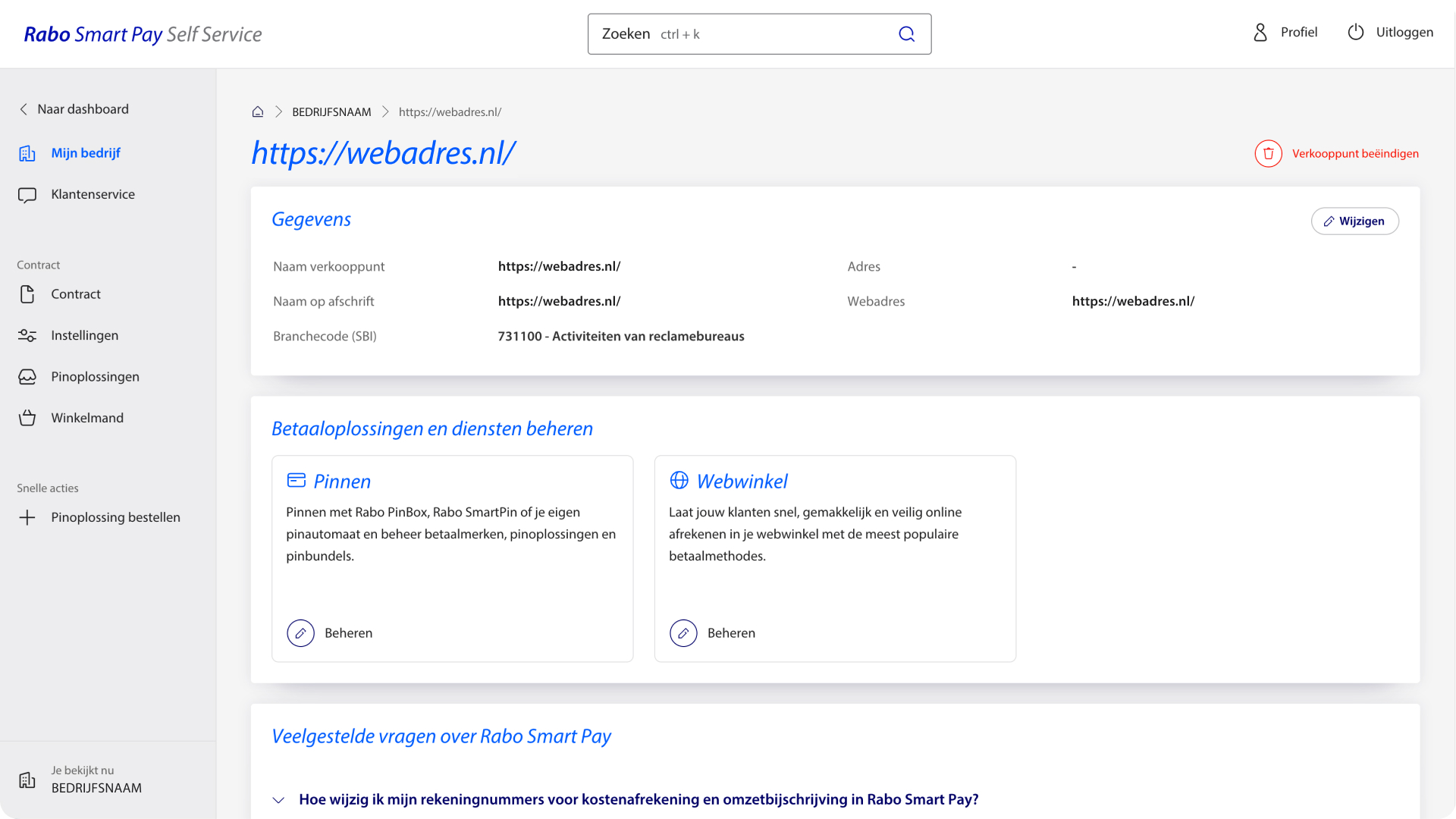Click the search magnifier icon
This screenshot has width=1456, height=819.
906,34
